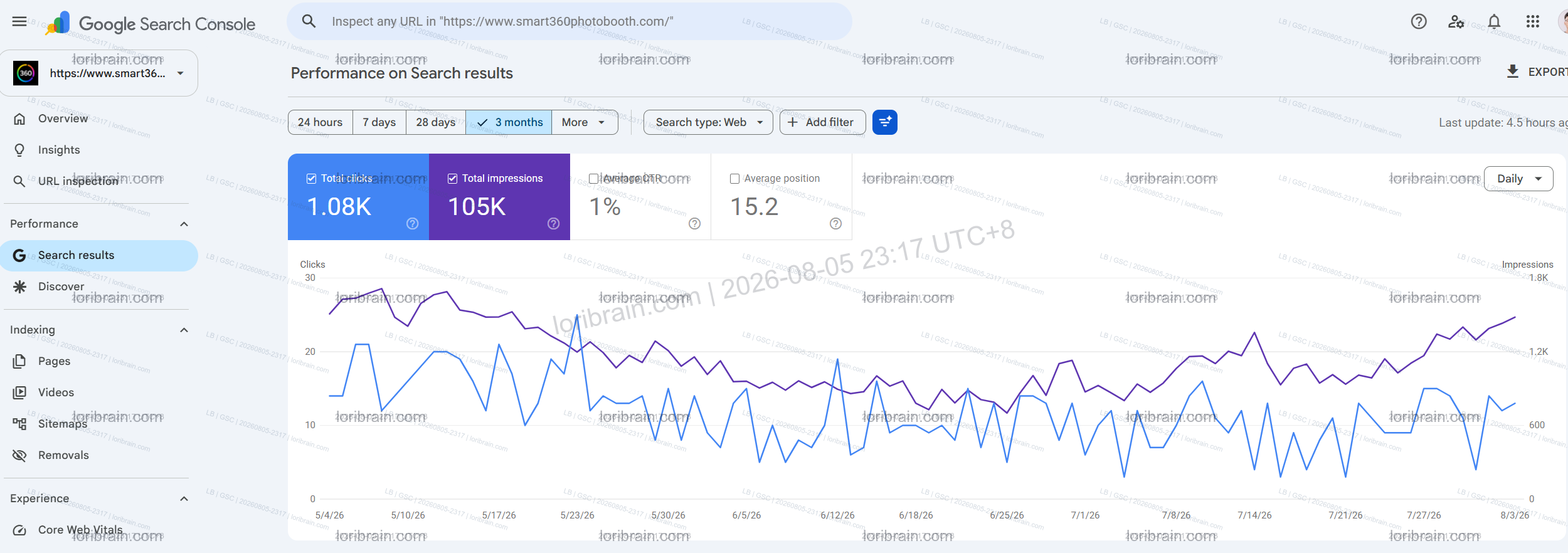Viewport: 1568px width, 553px height.
Task: Export the performance data
Action: point(1537,72)
